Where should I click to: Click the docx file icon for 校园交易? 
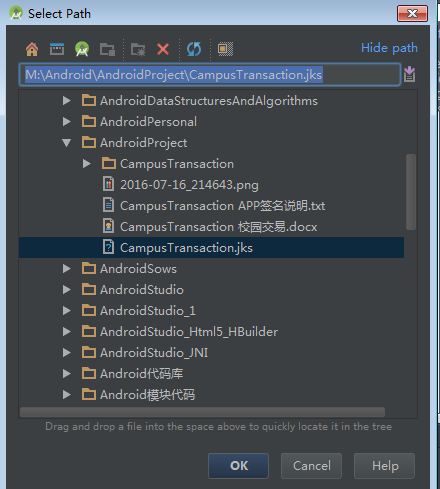pos(108,226)
